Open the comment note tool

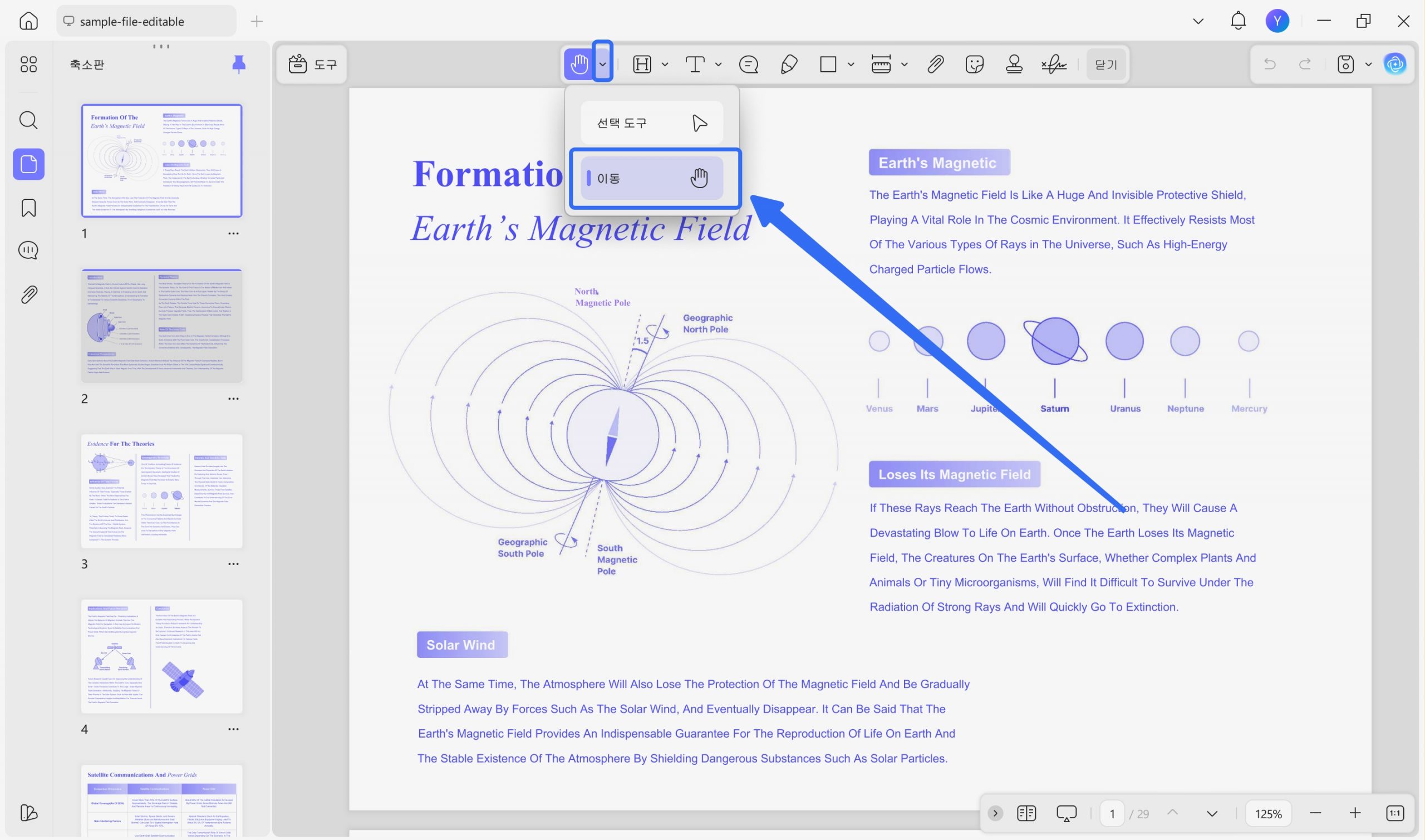(749, 65)
